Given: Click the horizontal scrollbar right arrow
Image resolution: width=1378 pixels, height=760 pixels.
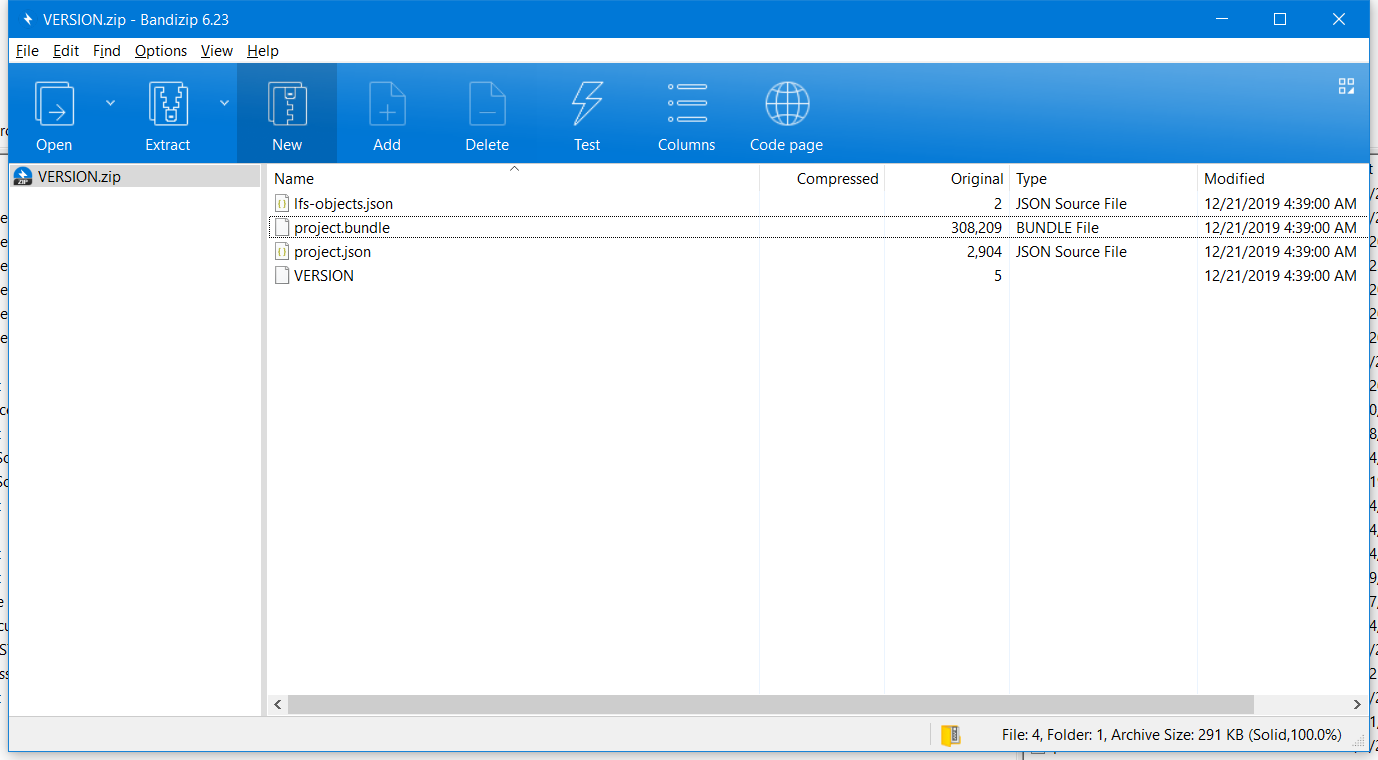Looking at the screenshot, I should 1358,705.
